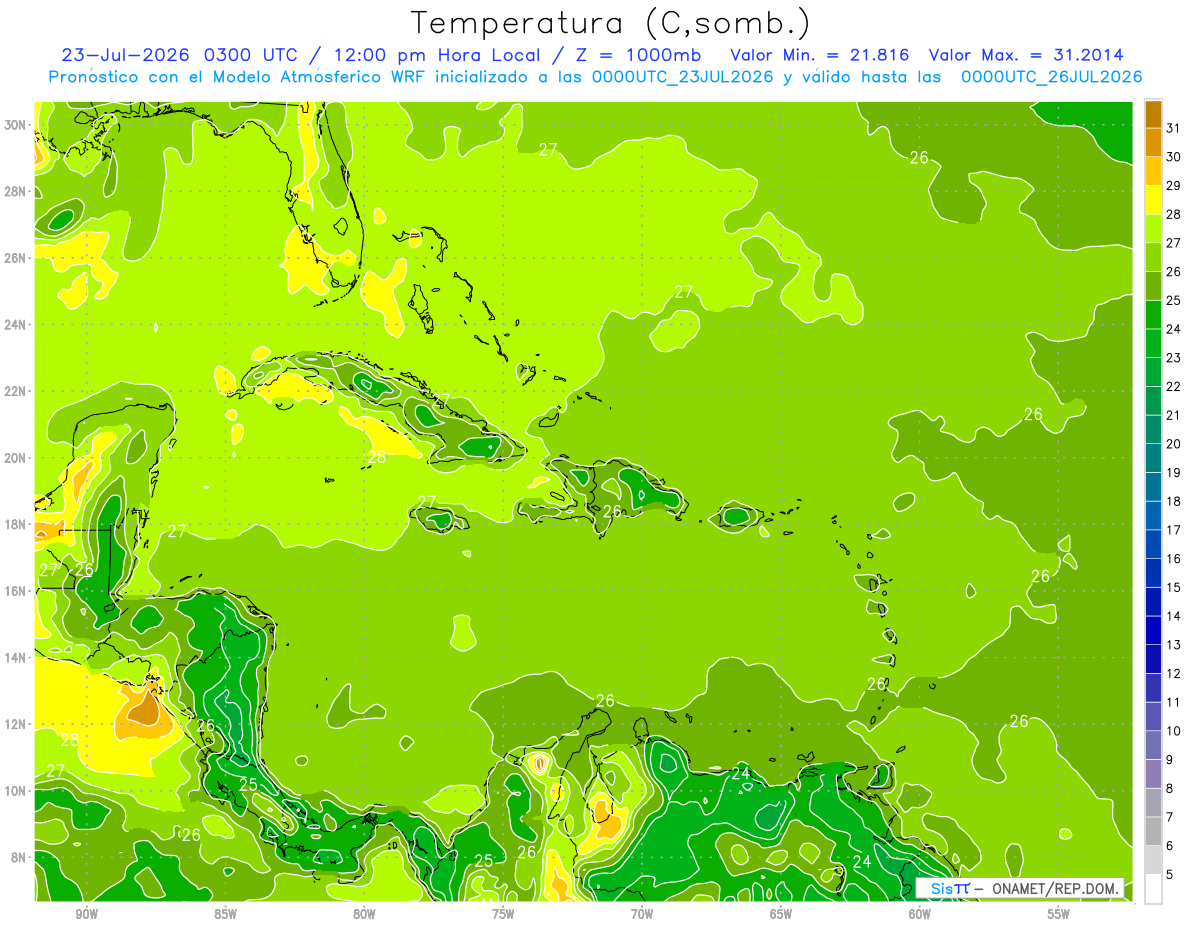Click the '0000UTC_23JUL2026' initialization time
Screen dimensions: 1200x927
pos(682,77)
